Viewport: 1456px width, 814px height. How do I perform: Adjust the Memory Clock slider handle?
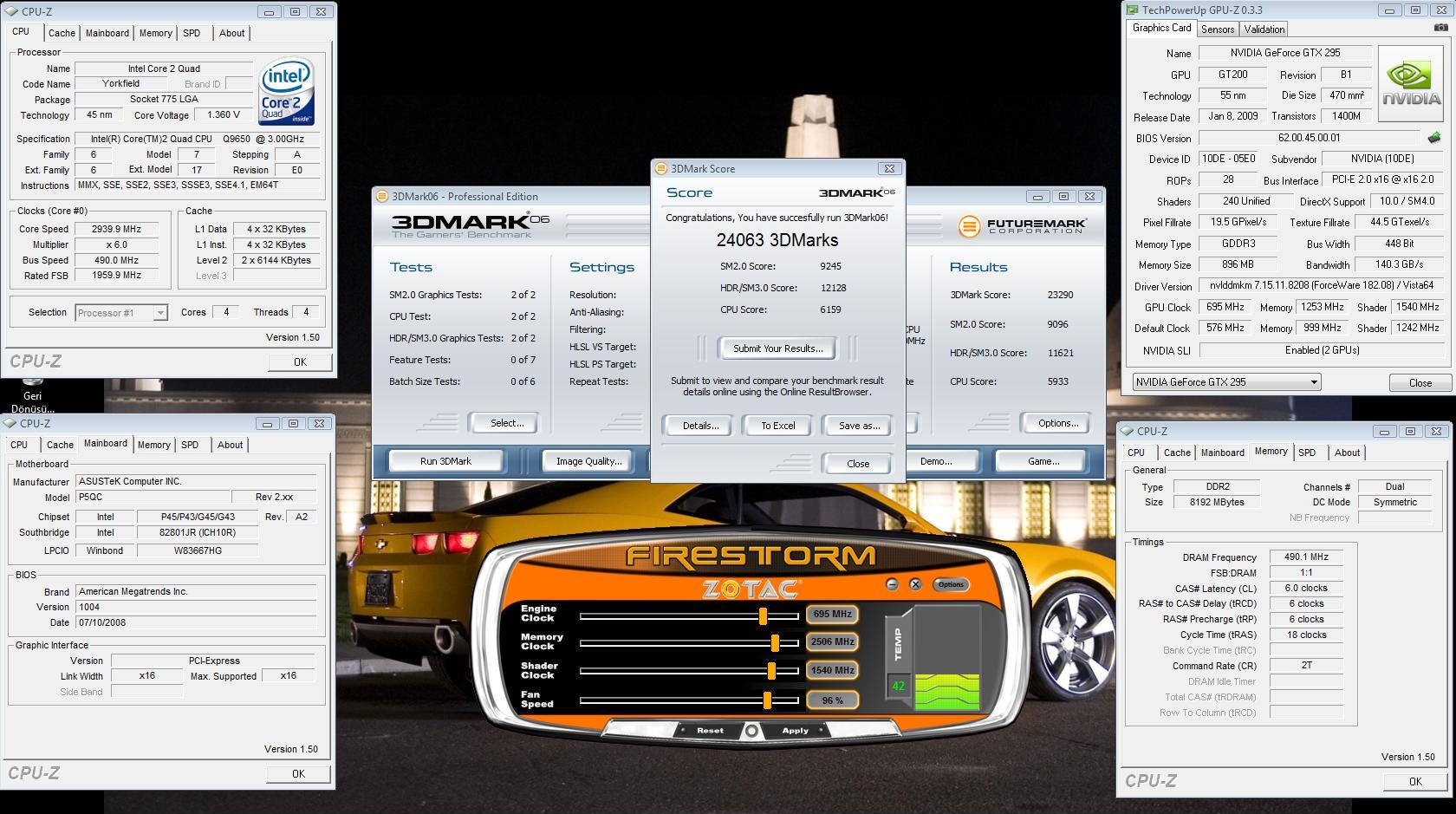pos(775,643)
